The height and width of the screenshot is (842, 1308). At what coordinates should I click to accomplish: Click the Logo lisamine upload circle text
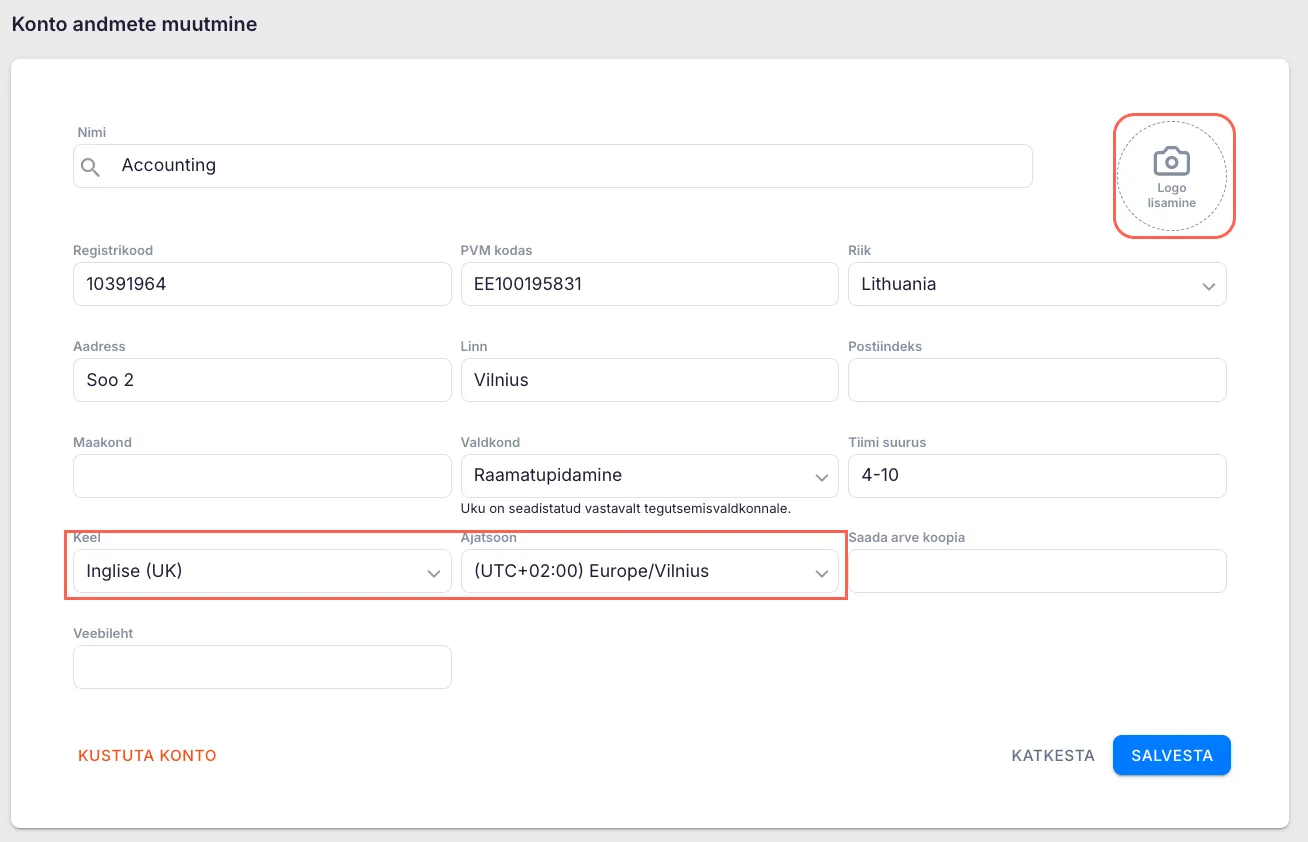(1171, 195)
